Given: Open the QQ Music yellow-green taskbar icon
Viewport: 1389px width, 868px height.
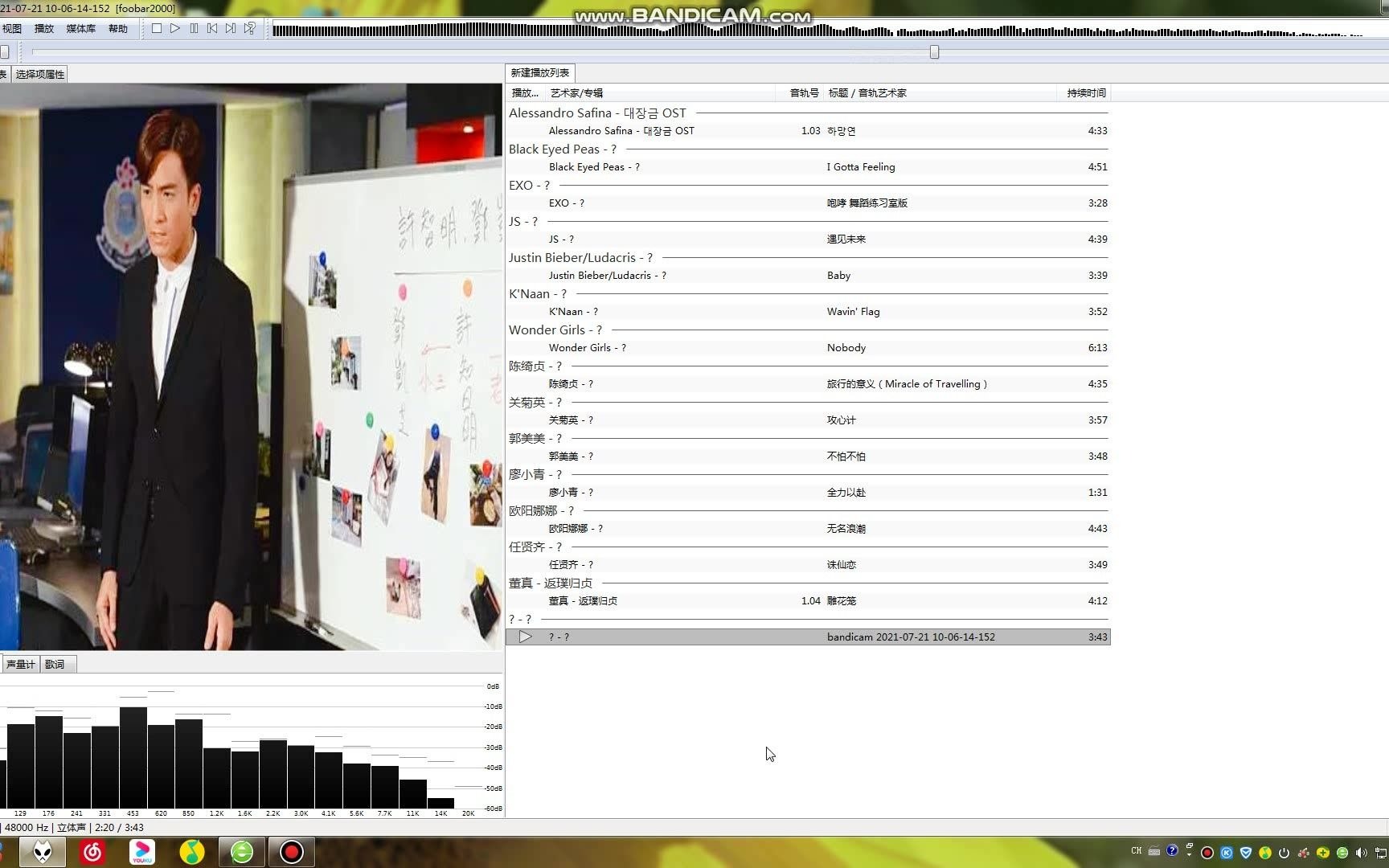Looking at the screenshot, I should click(192, 852).
